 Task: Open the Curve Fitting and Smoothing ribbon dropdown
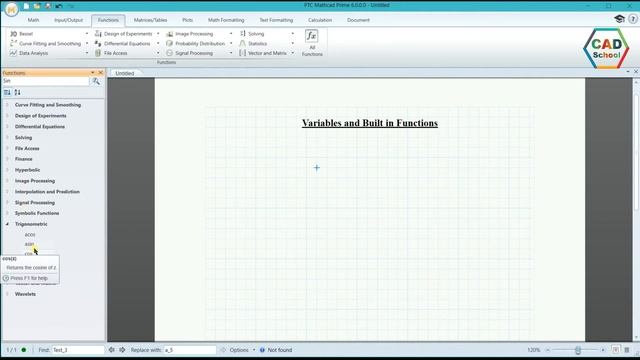87,43
